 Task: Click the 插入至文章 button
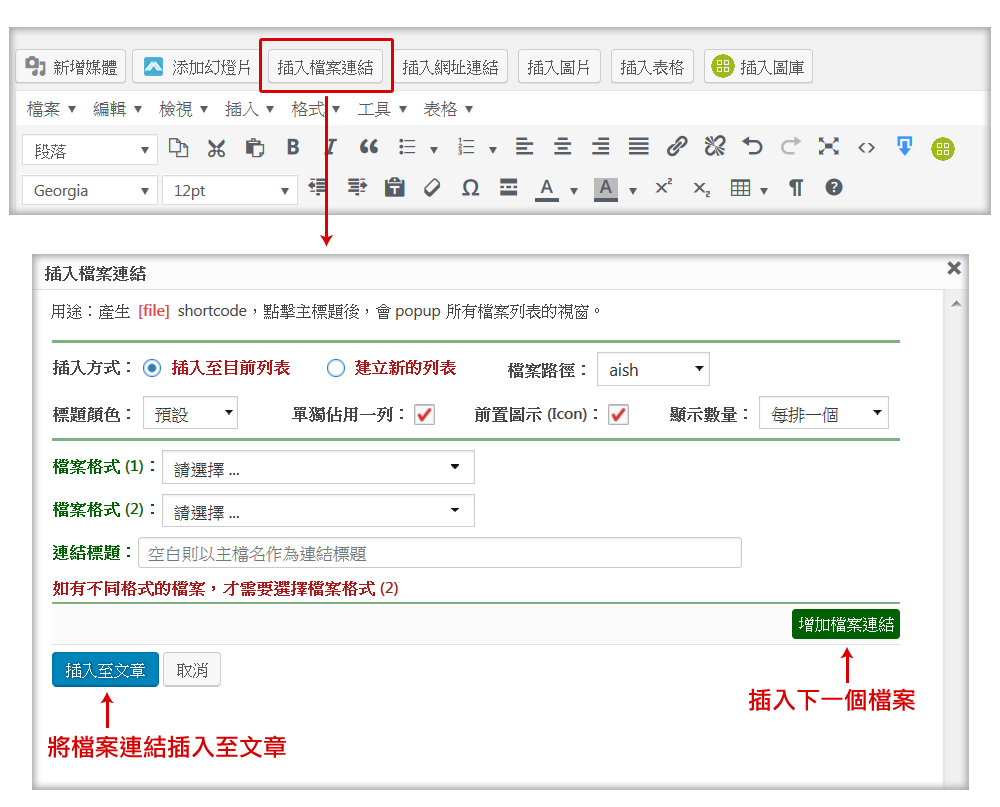pyautogui.click(x=105, y=670)
